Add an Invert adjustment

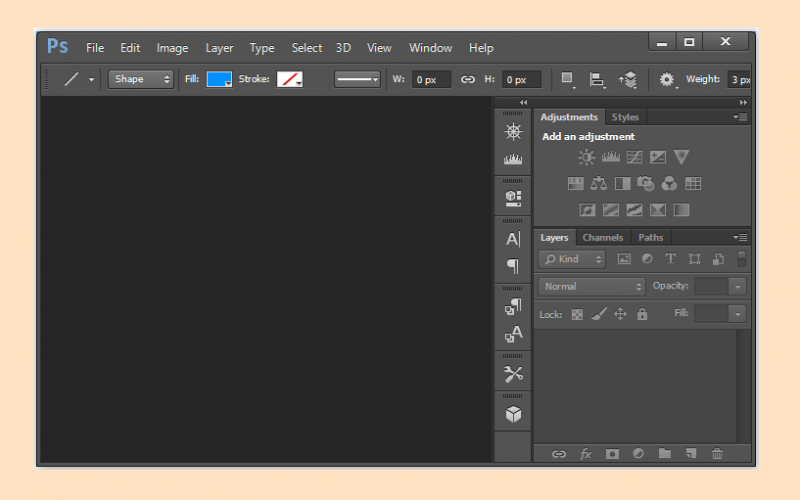[587, 210]
